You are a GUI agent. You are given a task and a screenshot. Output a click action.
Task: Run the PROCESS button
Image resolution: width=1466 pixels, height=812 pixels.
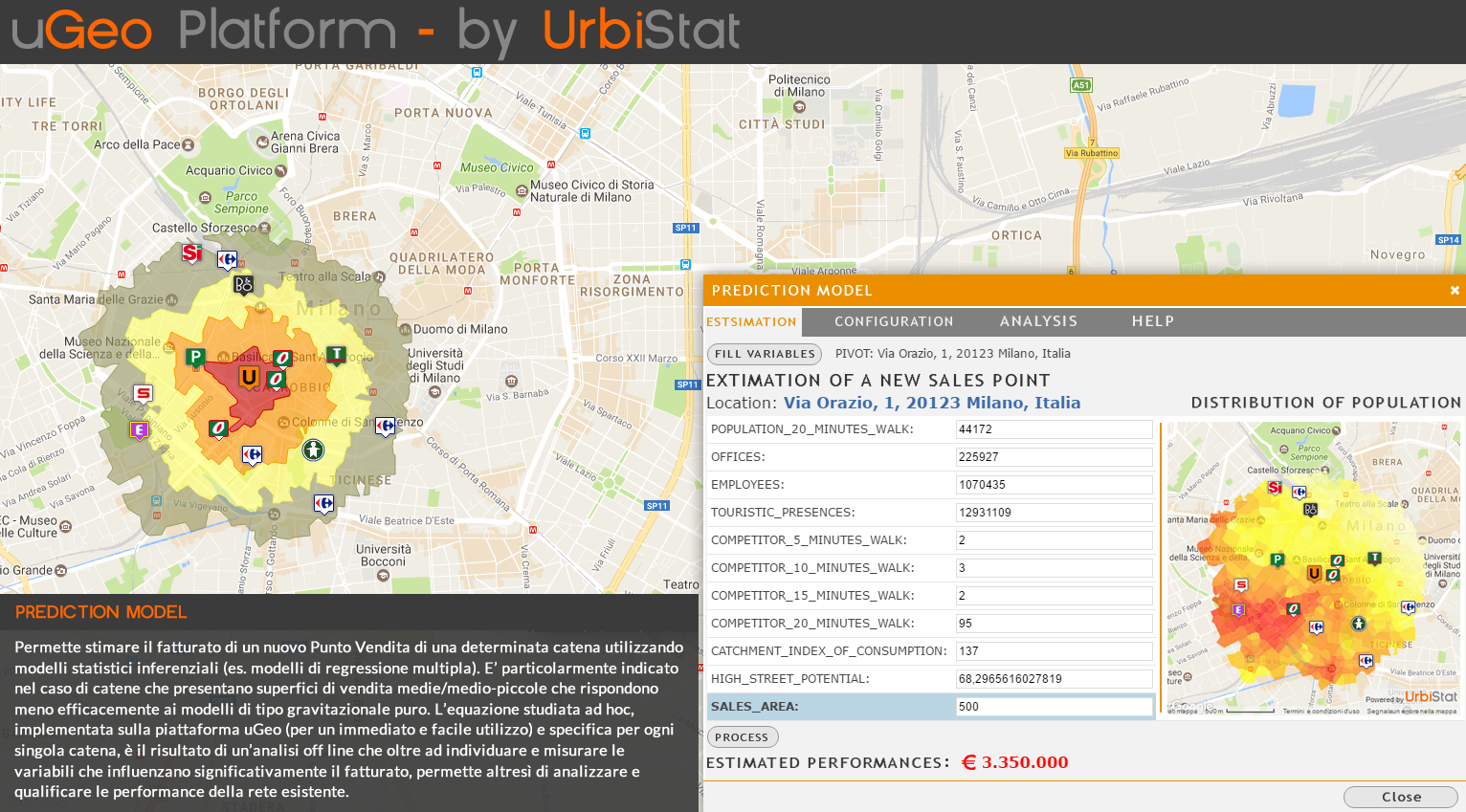pos(742,737)
